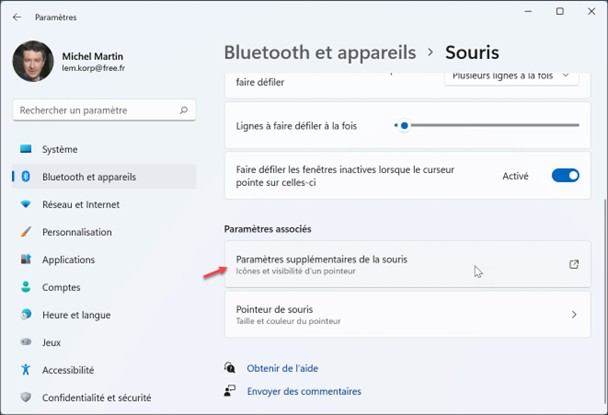Click the Personnalisation paintbrush icon
This screenshot has width=608, height=415.
pos(26,232)
